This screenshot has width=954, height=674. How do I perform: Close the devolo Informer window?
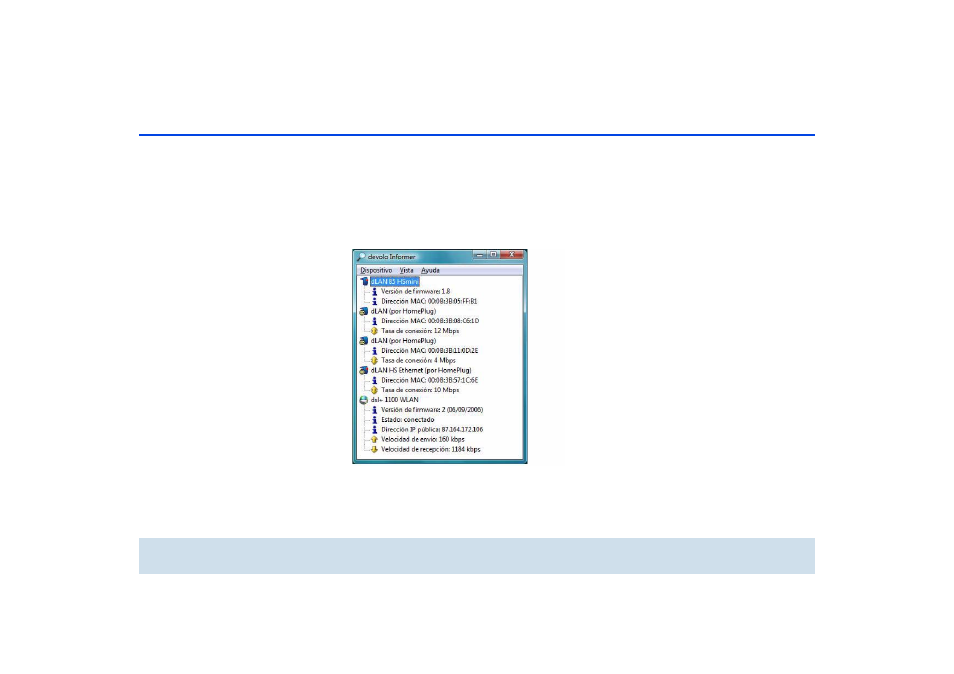(x=512, y=255)
